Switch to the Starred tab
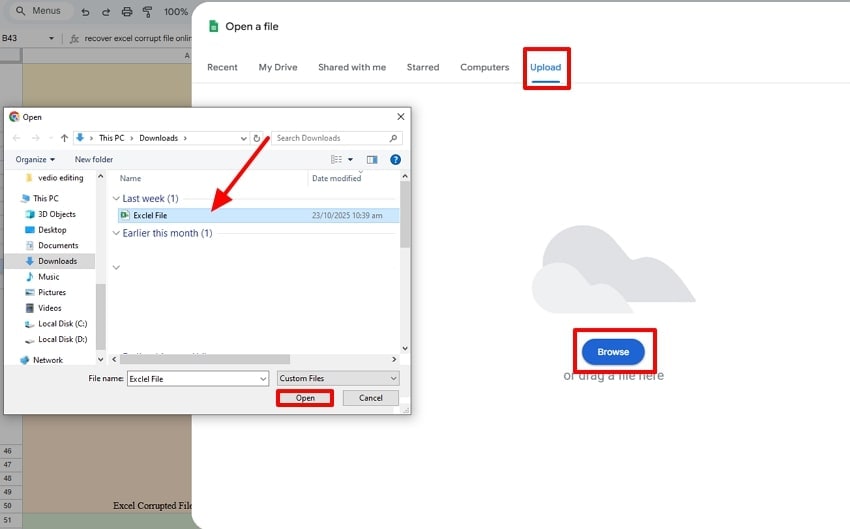 point(423,67)
